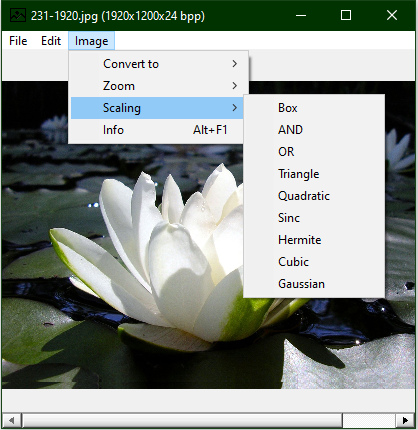Click the image app icon in title bar
Screen dimensions: 418x430
pos(18,15)
